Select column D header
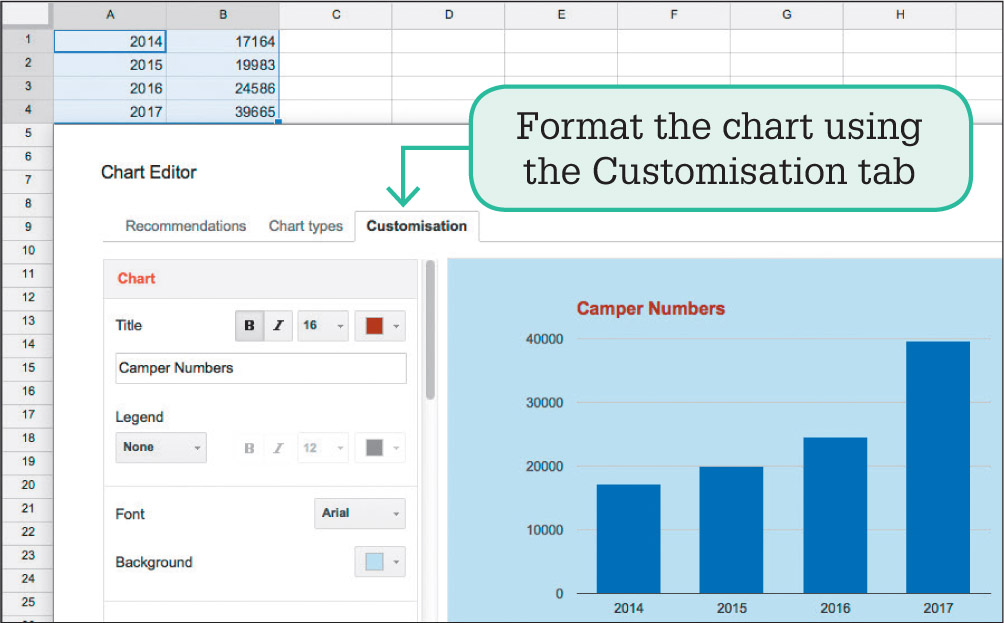Image resolution: width=1004 pixels, height=623 pixels. pyautogui.click(x=448, y=15)
